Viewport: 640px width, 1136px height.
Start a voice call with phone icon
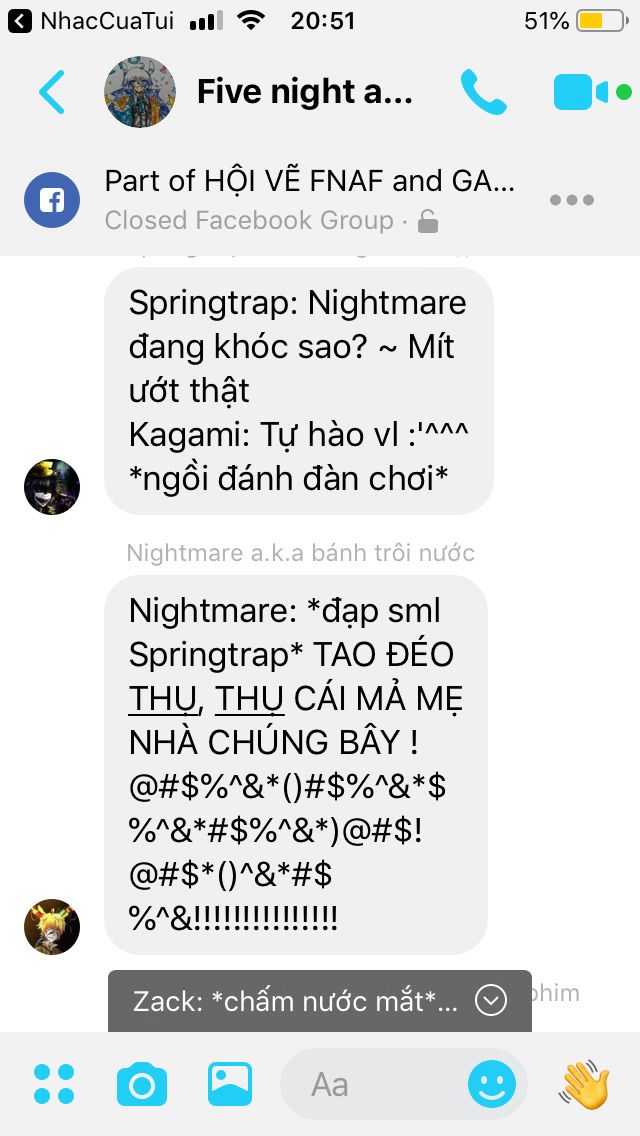coord(483,92)
